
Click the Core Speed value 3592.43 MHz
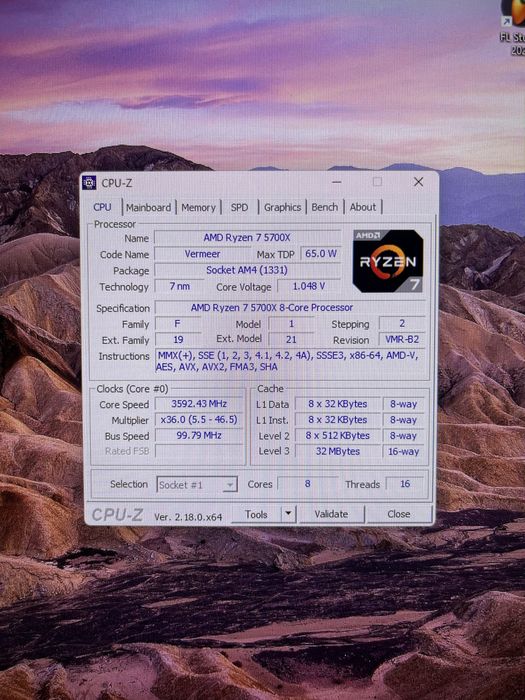199,404
